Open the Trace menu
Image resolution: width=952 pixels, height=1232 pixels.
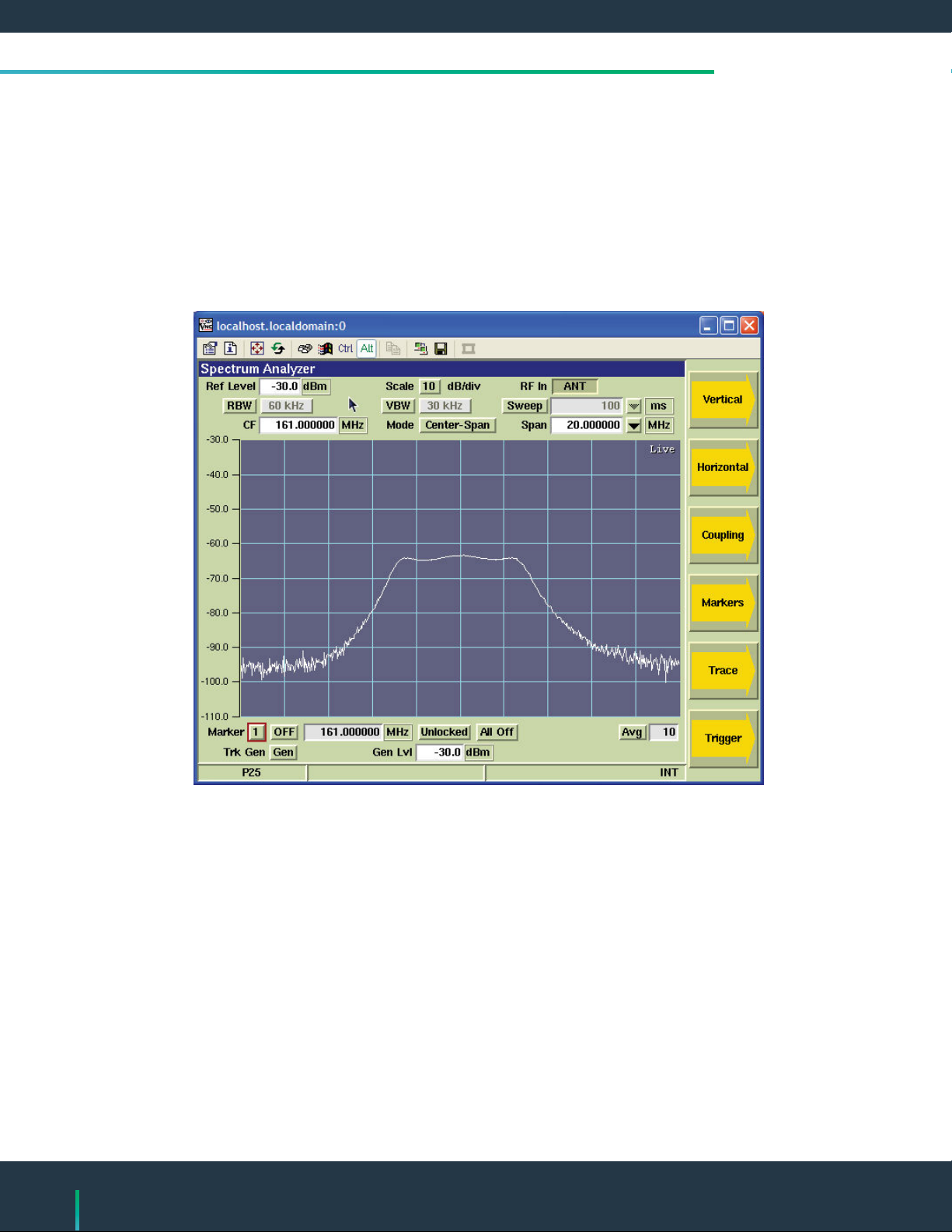pos(723,670)
